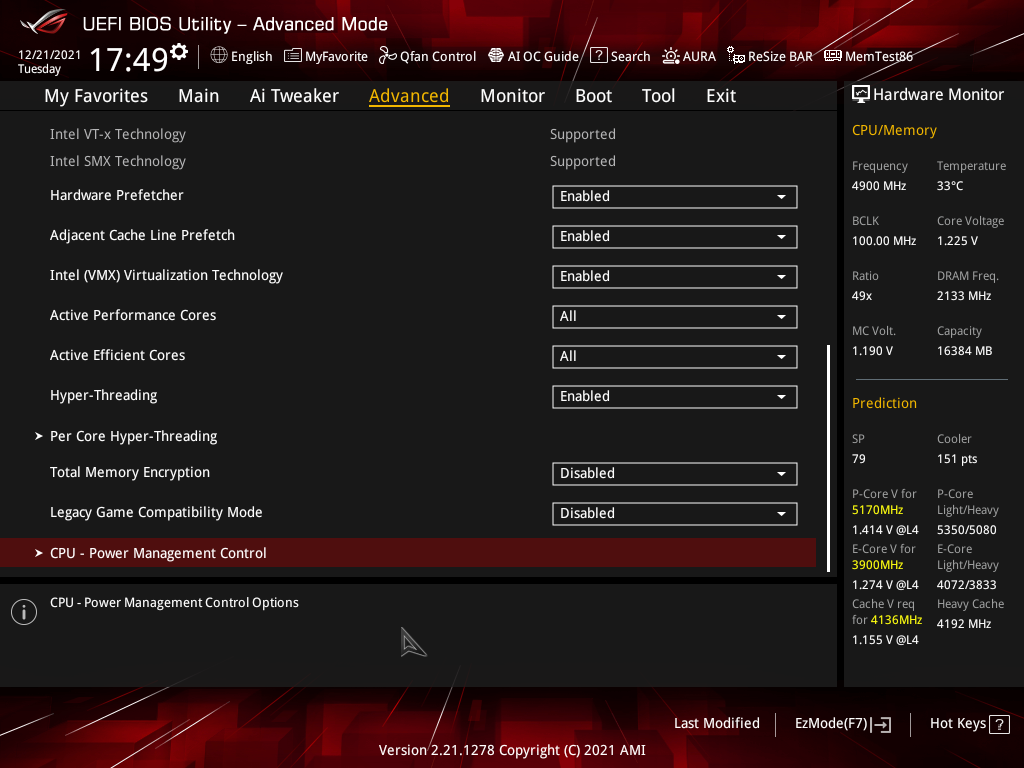This screenshot has width=1024, height=768.
Task: Switch to Monitor tab
Action: (x=512, y=96)
